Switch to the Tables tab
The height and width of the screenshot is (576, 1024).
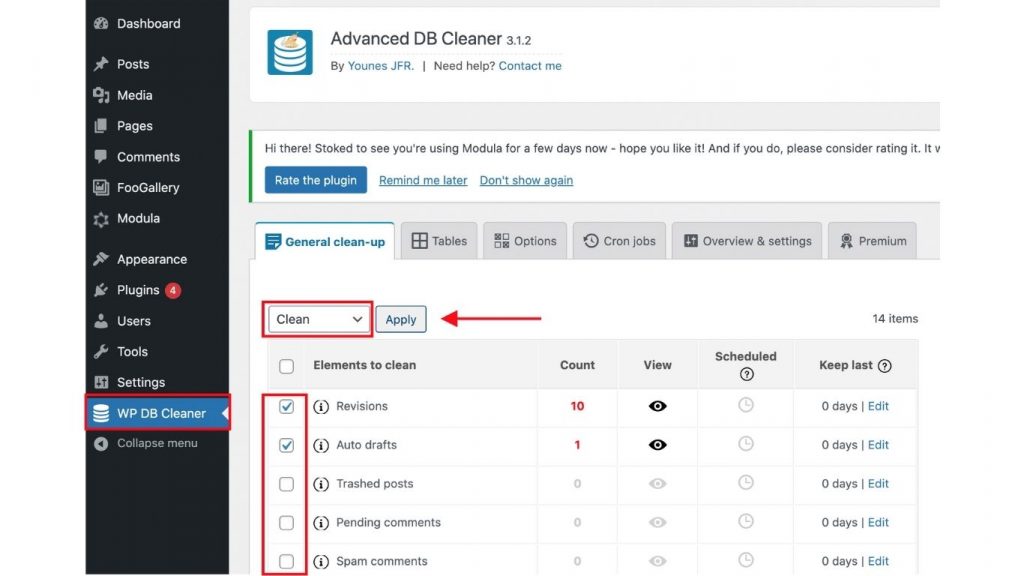tap(438, 240)
